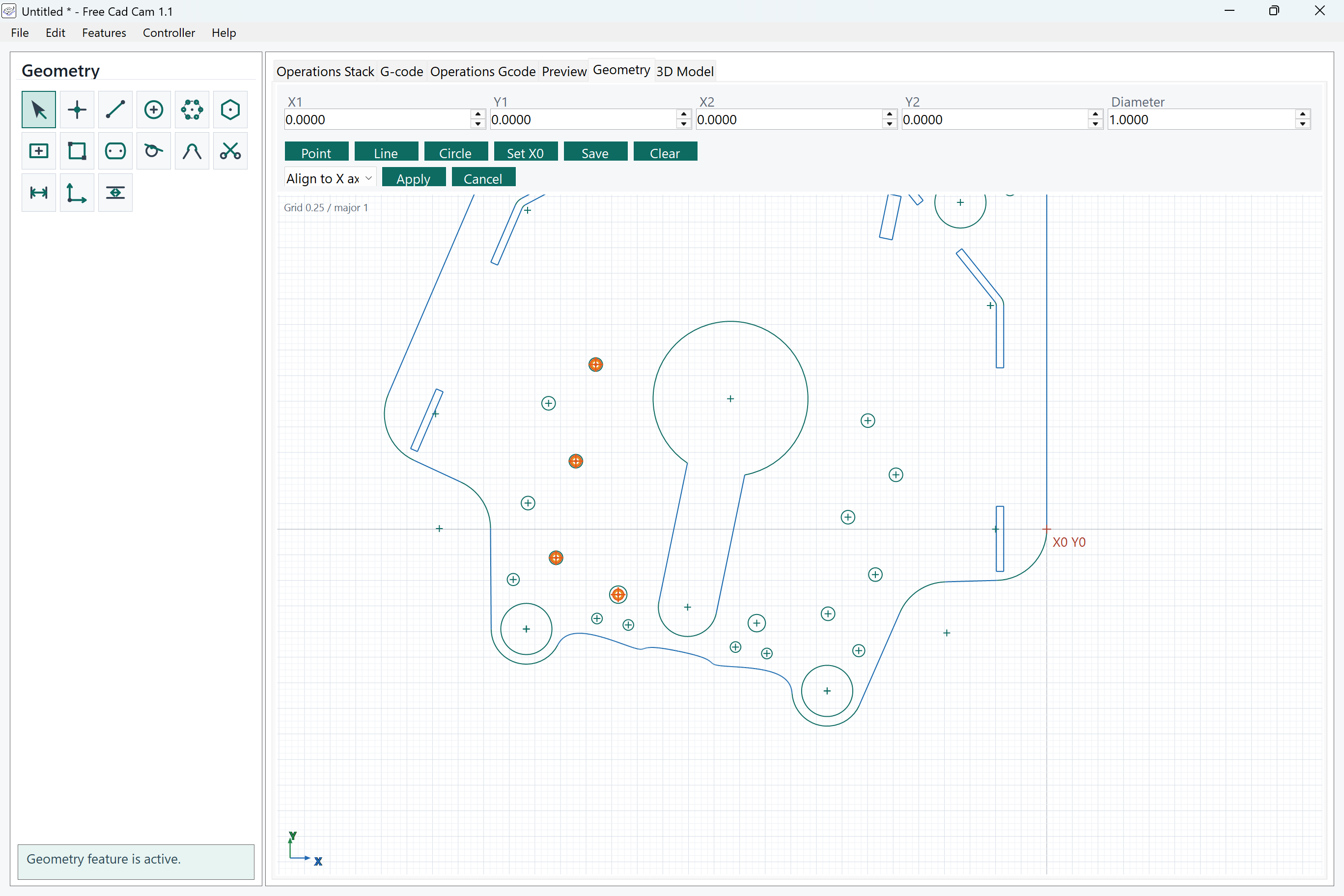Click the app logo in title bar

tap(9, 11)
